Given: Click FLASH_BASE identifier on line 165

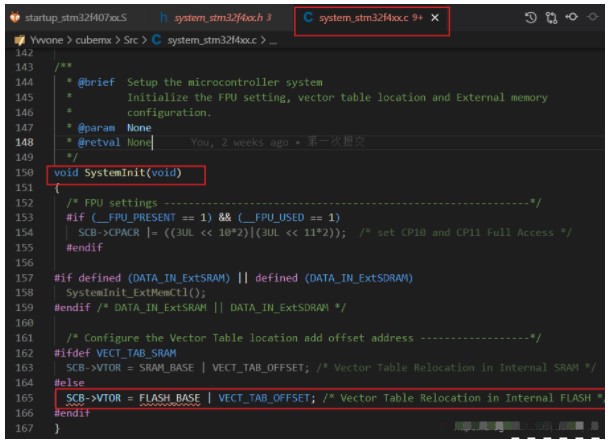Looking at the screenshot, I should (170, 398).
